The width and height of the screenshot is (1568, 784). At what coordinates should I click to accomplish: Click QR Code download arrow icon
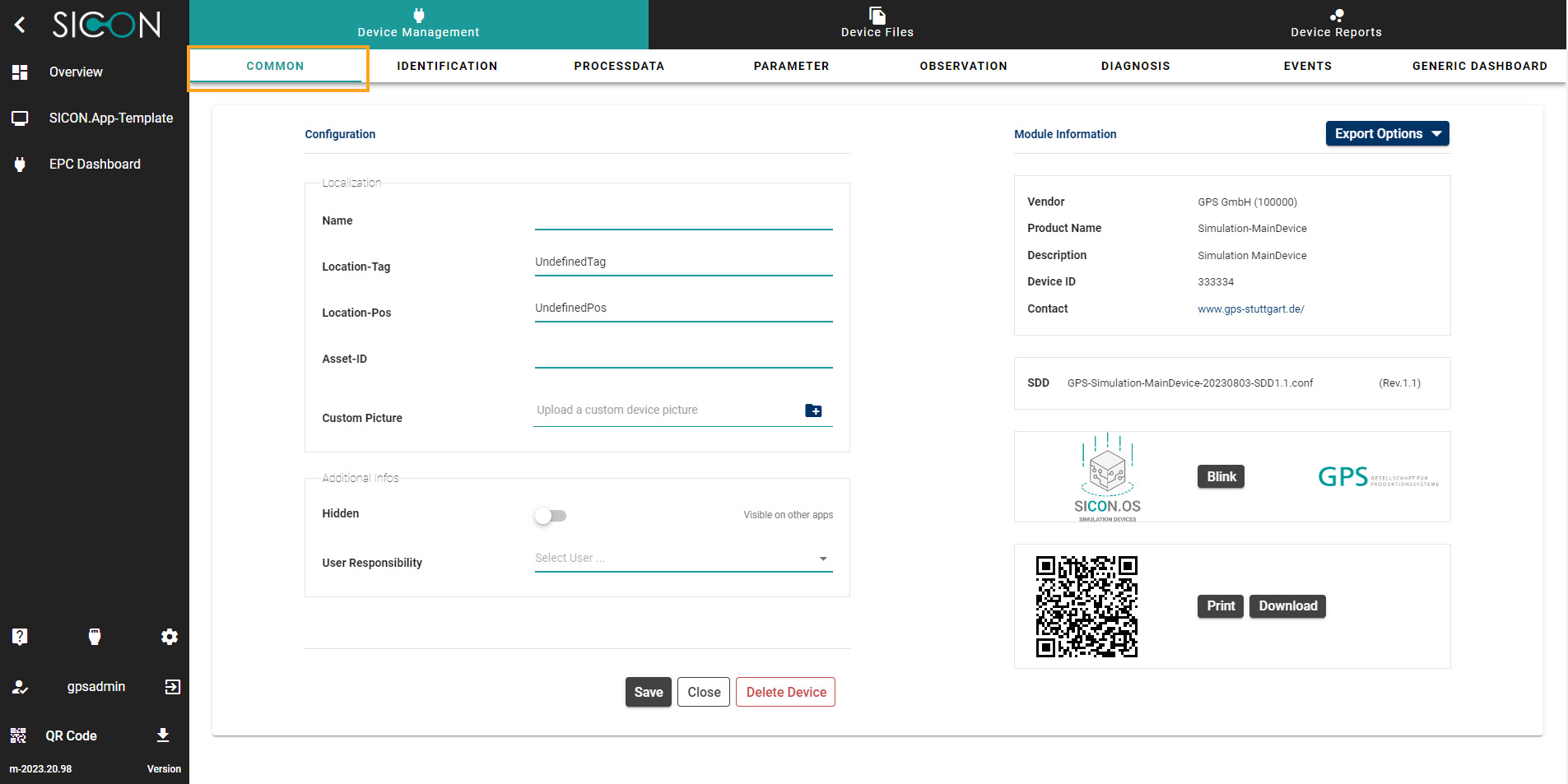[163, 735]
